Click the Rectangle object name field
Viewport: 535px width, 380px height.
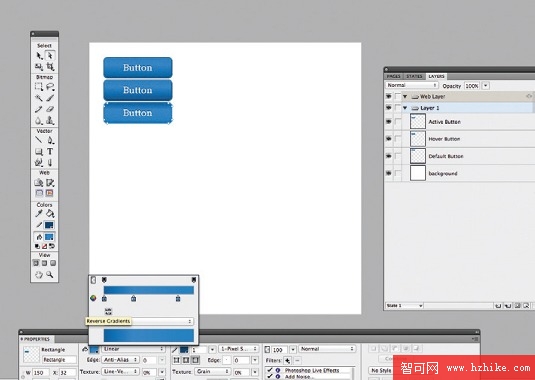click(59, 360)
